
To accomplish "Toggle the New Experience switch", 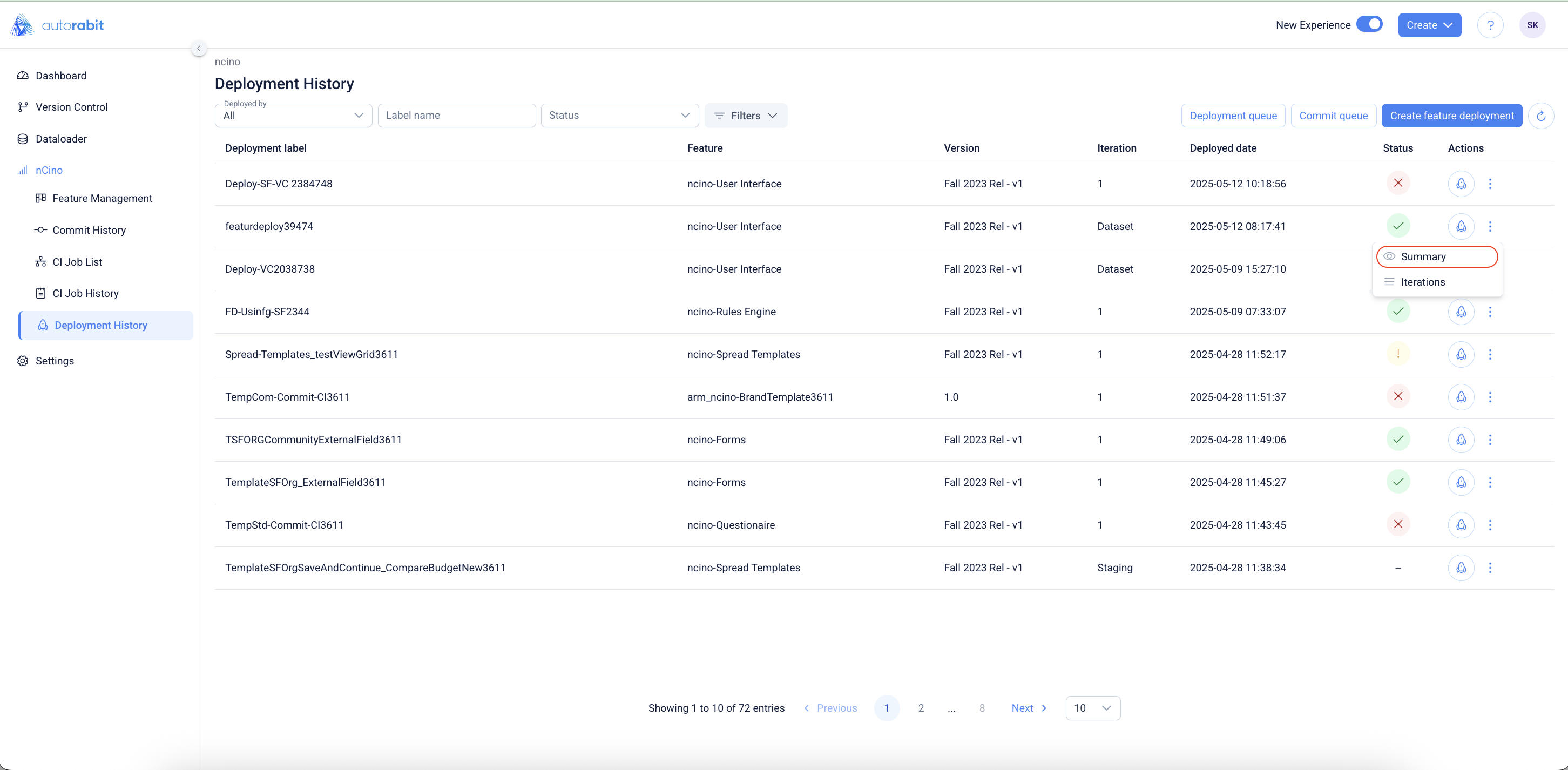I will click(1369, 24).
